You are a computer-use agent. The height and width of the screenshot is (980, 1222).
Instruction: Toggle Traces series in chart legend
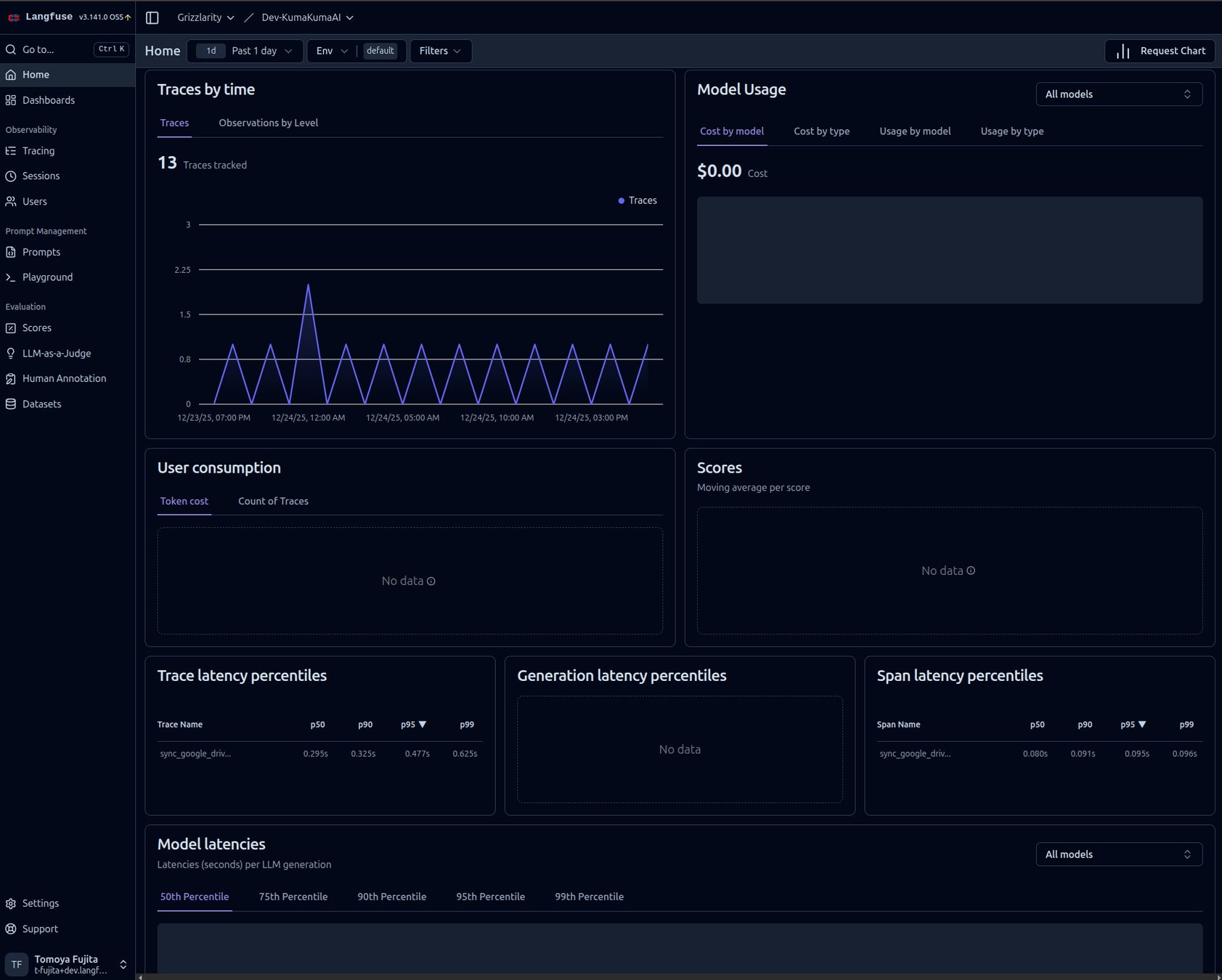click(x=638, y=200)
